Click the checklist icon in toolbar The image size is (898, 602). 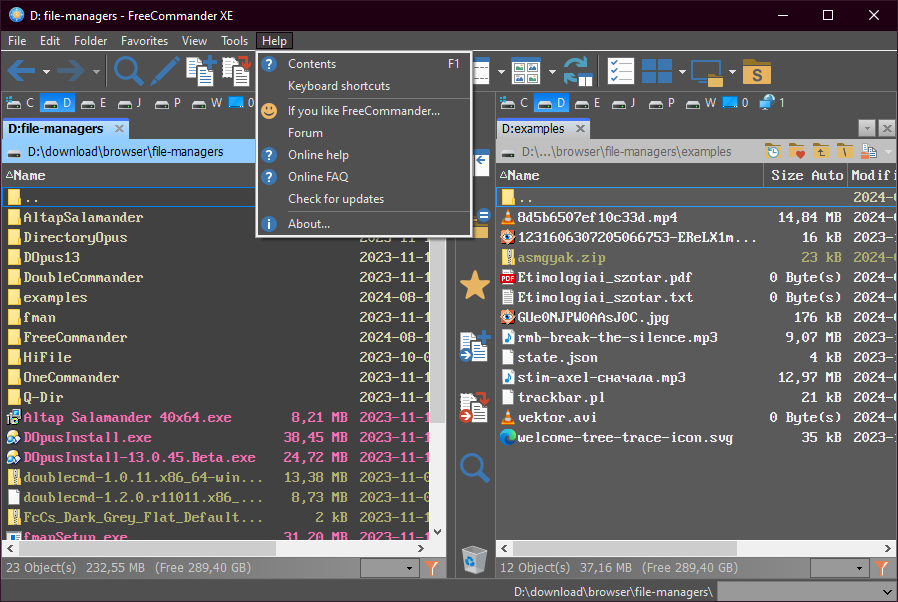click(x=620, y=72)
